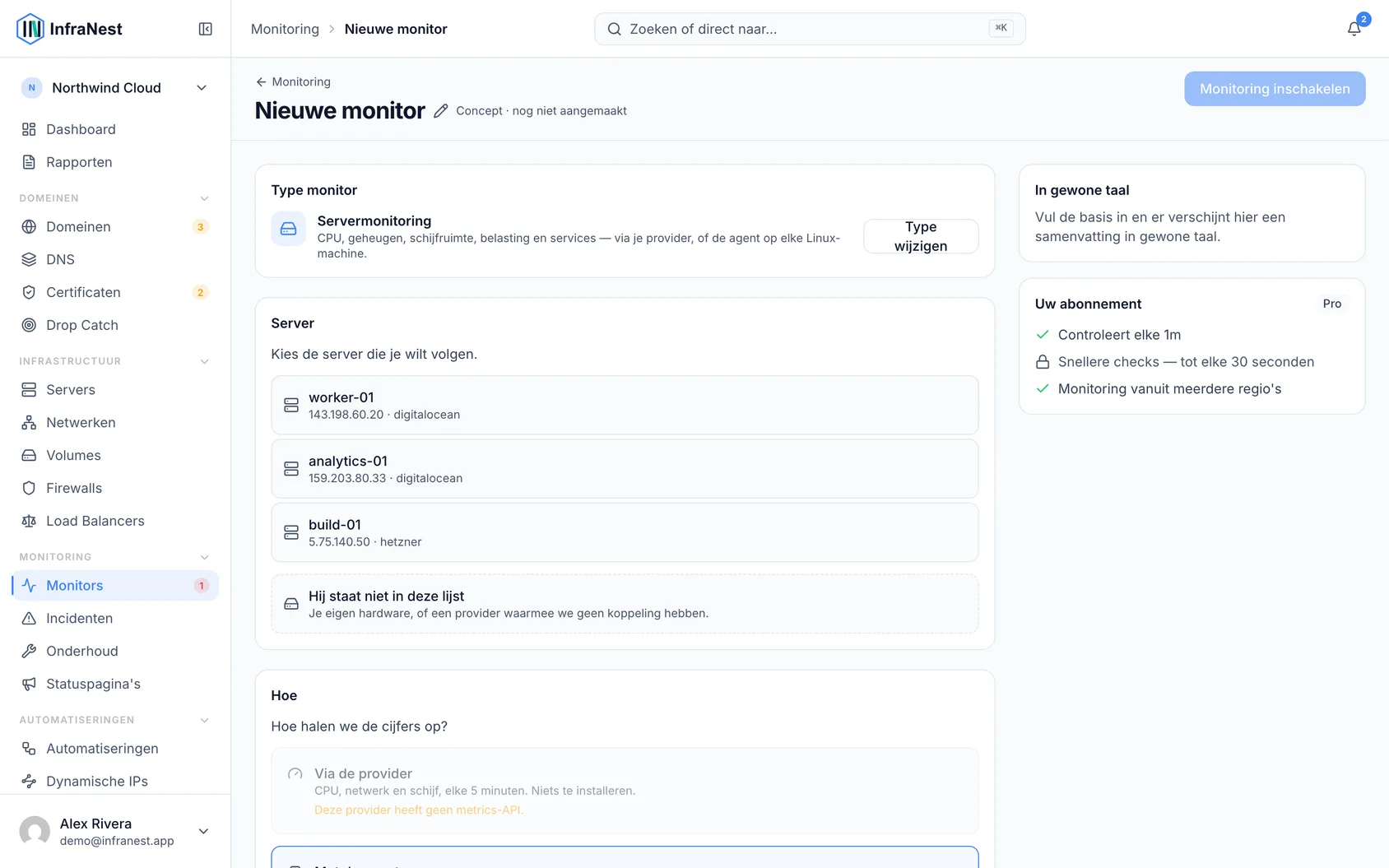The image size is (1389, 868).
Task: Open the Alex Rivera account menu
Action: 115,831
